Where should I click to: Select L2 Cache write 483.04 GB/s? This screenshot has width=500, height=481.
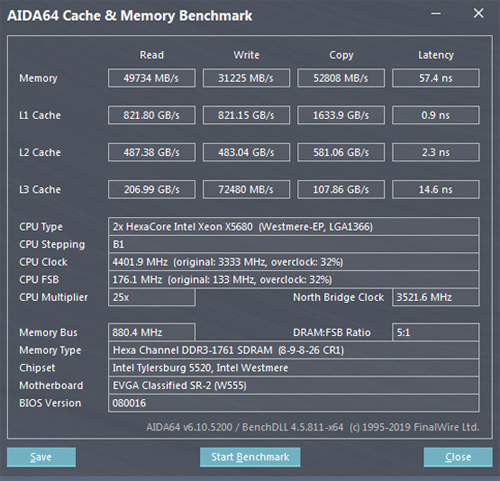click(x=246, y=152)
